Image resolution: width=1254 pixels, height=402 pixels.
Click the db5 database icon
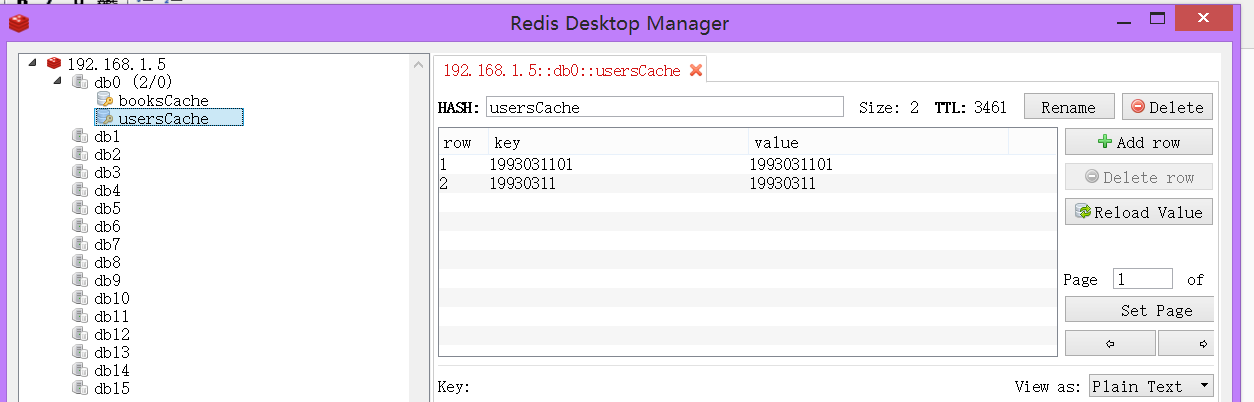[x=79, y=207]
